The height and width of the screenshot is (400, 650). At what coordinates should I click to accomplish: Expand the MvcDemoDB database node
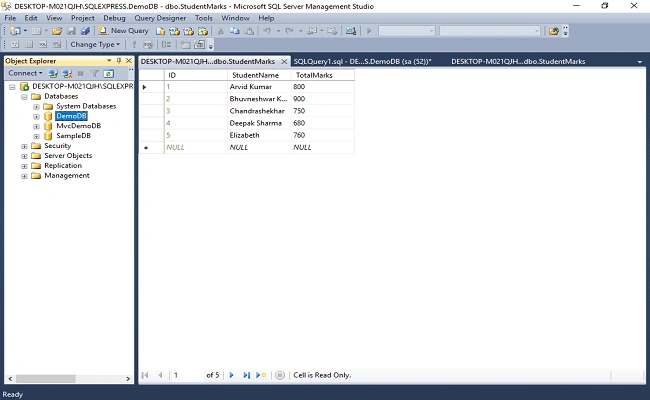pos(36,126)
